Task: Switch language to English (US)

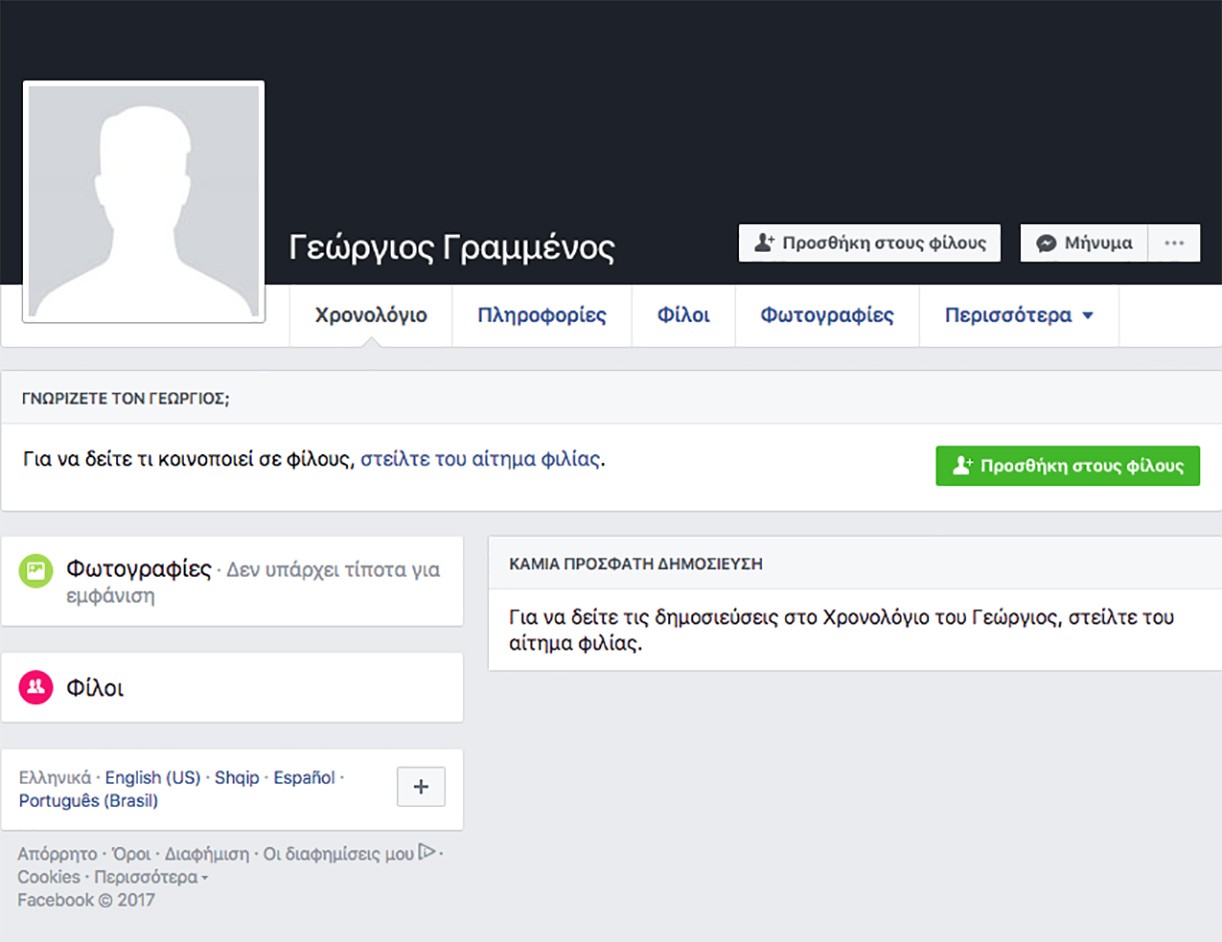Action: click(153, 778)
